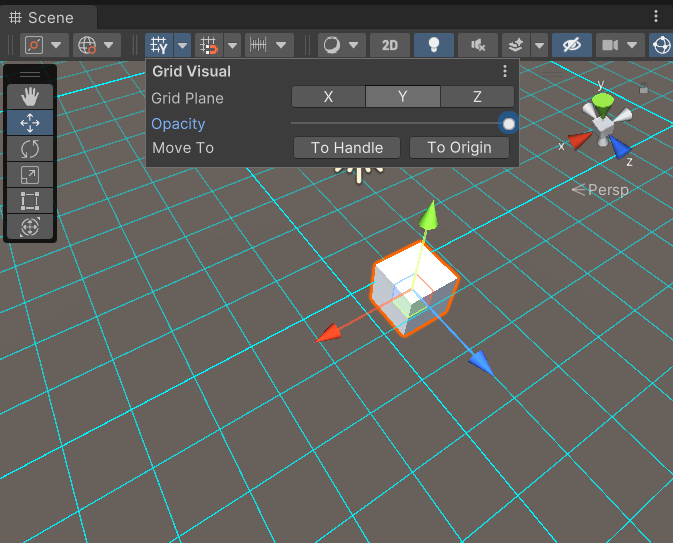Image resolution: width=673 pixels, height=543 pixels.
Task: Click the blue Z-axis move arrow
Action: (x=482, y=363)
